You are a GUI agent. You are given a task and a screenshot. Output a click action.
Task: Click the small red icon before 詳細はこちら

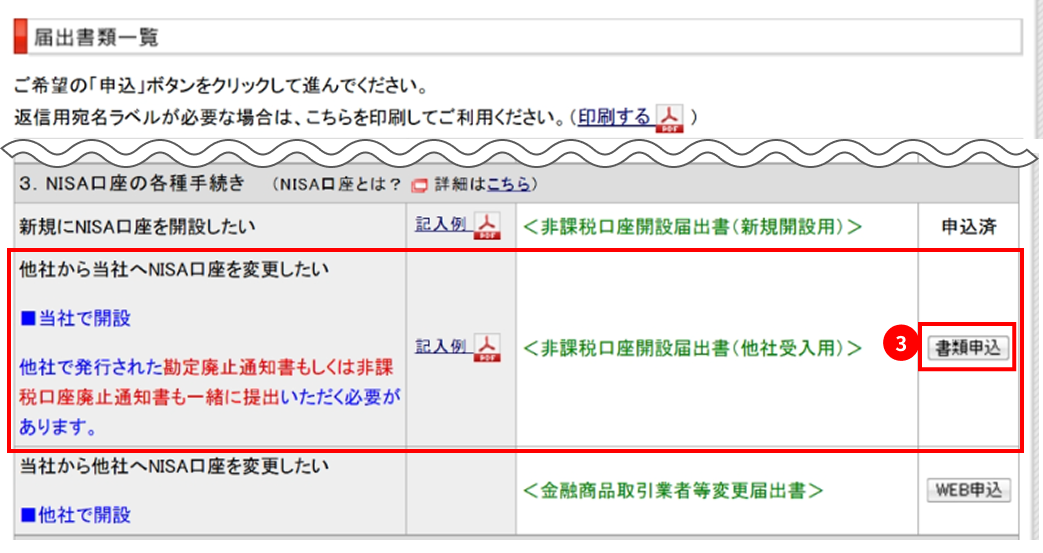[x=420, y=185]
